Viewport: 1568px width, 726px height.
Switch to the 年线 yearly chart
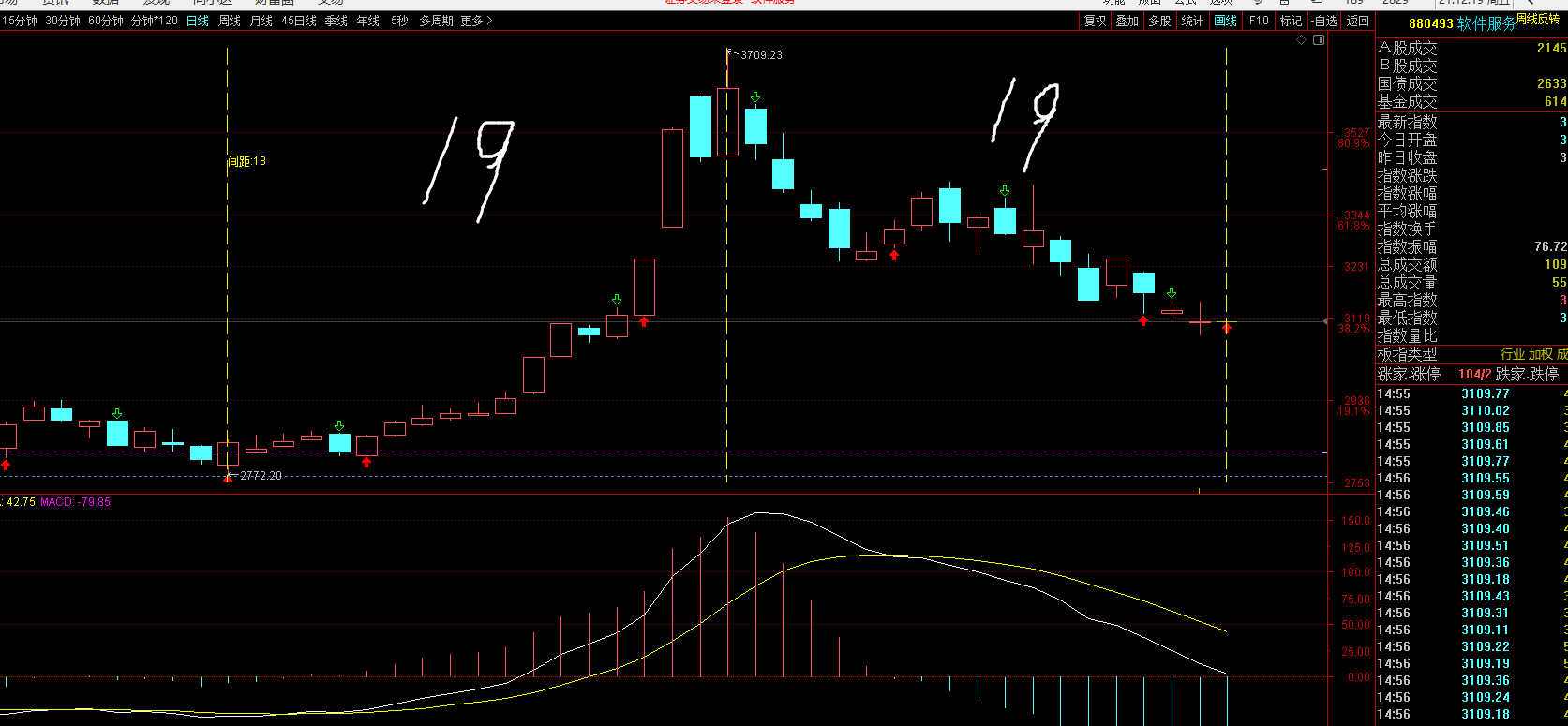click(368, 21)
